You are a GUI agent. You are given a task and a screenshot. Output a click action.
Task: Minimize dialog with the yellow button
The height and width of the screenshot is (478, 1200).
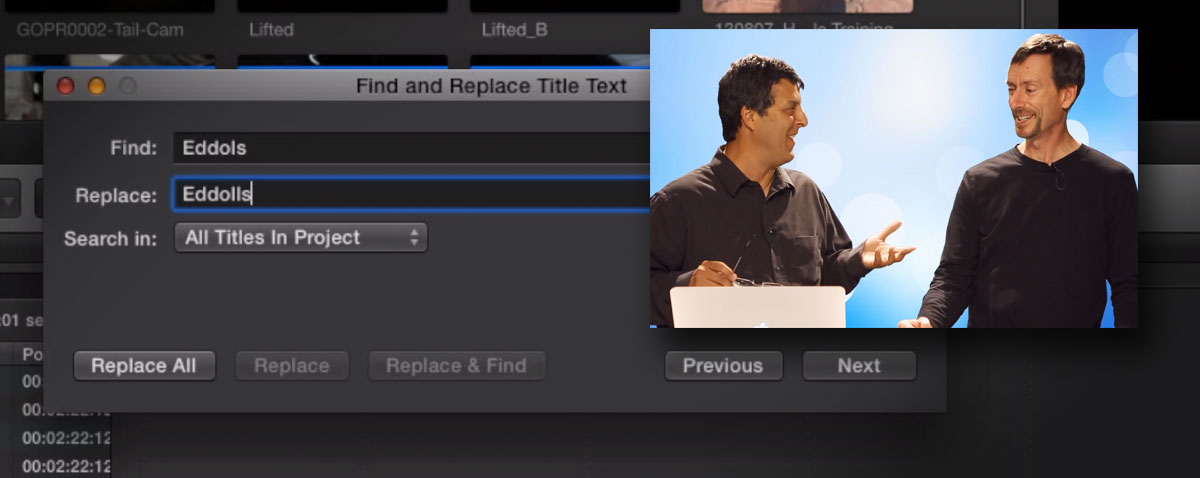click(x=96, y=87)
